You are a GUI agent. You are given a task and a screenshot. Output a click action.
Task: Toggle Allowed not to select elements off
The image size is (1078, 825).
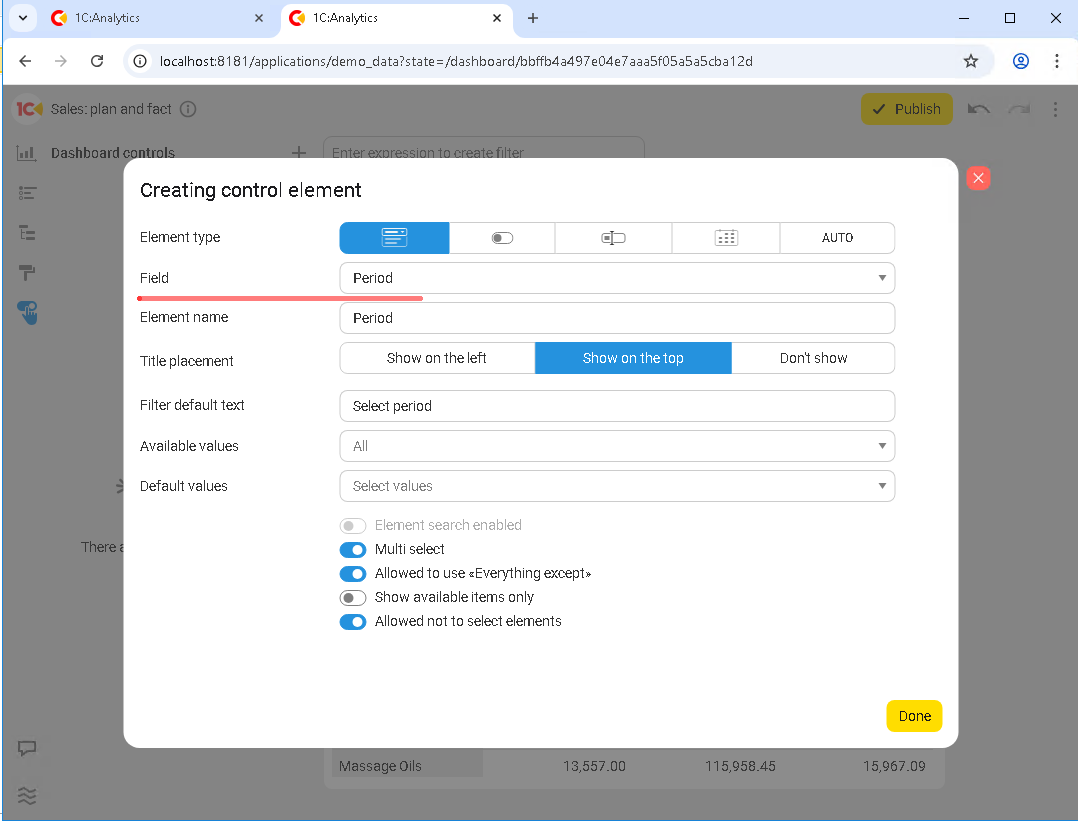tap(353, 622)
